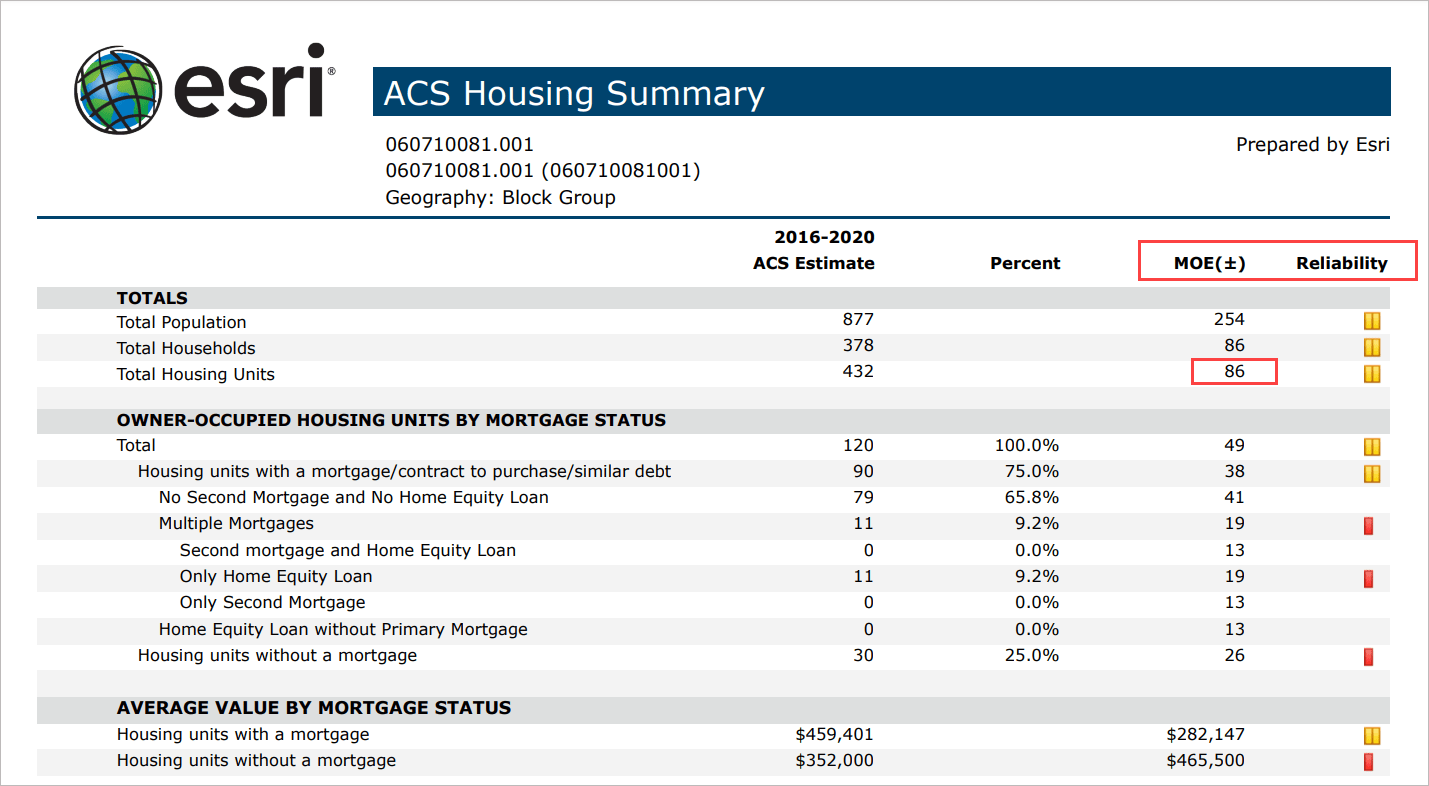Viewport: 1429px width, 786px height.
Task: Click yellow icon for average value with mortgage
Action: pos(1372,736)
